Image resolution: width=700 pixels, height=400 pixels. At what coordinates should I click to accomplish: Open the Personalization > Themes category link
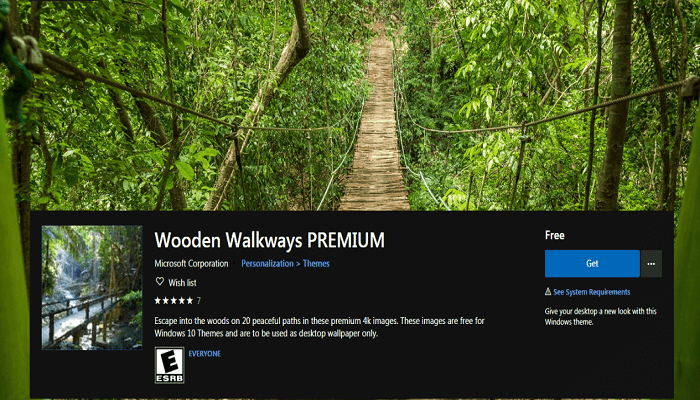285,263
